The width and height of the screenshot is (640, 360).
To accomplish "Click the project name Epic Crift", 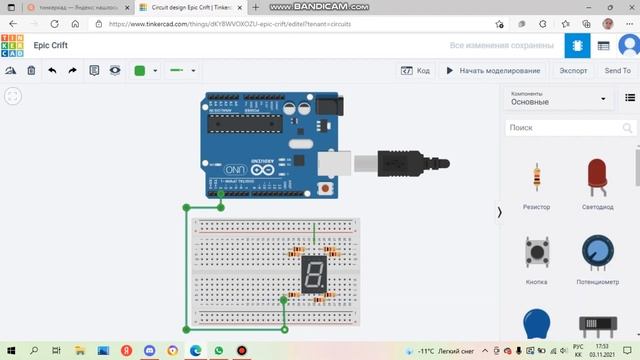I will (51, 45).
